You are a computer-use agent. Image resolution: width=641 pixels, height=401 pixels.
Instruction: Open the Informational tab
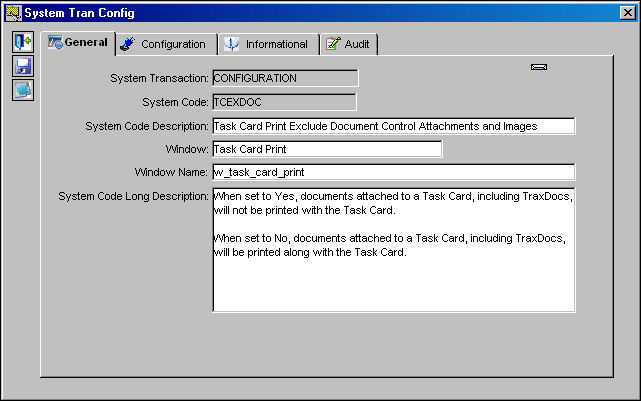coord(269,44)
